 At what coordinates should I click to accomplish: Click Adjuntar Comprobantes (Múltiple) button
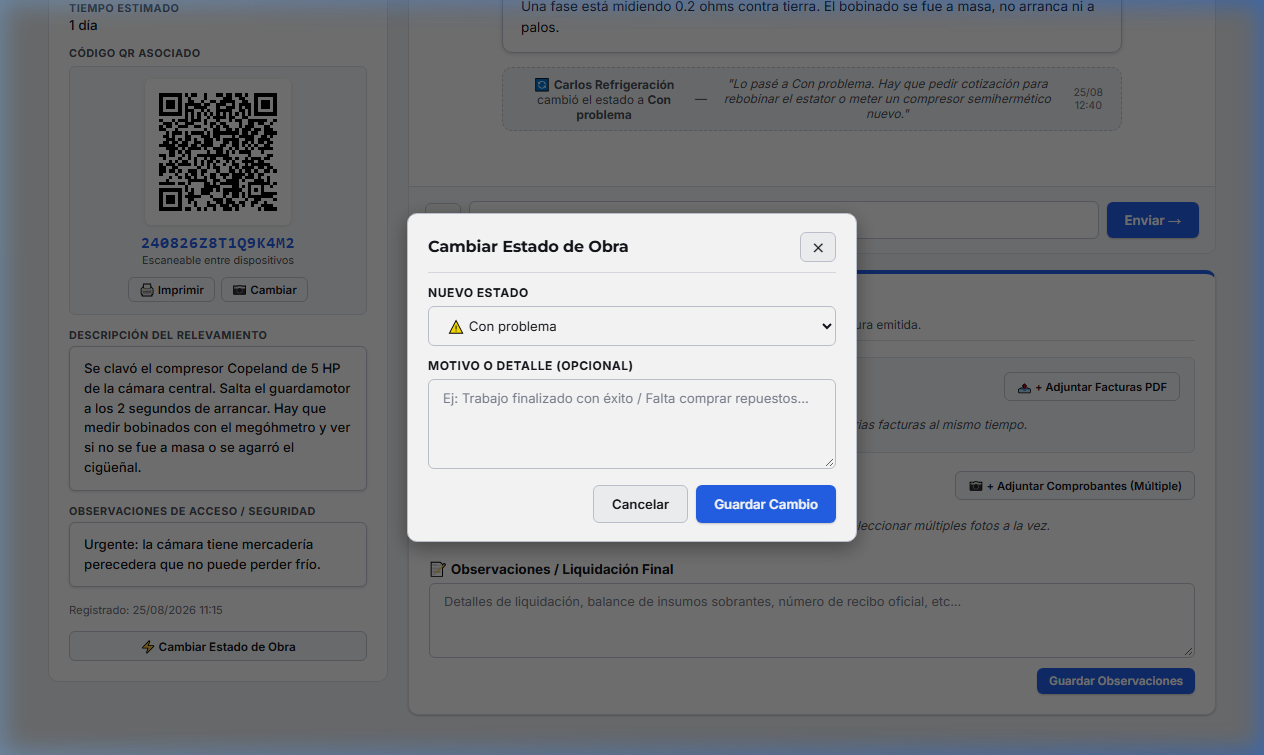pos(1075,486)
